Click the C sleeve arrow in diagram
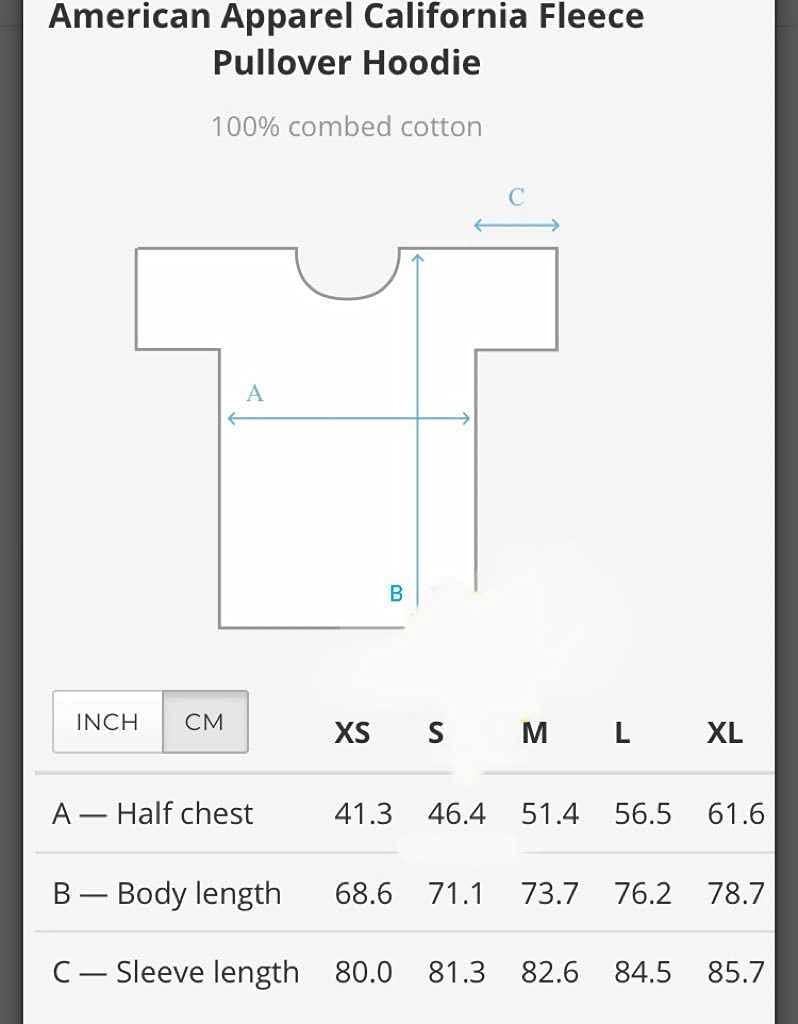Viewport: 798px width, 1024px height. [517, 225]
